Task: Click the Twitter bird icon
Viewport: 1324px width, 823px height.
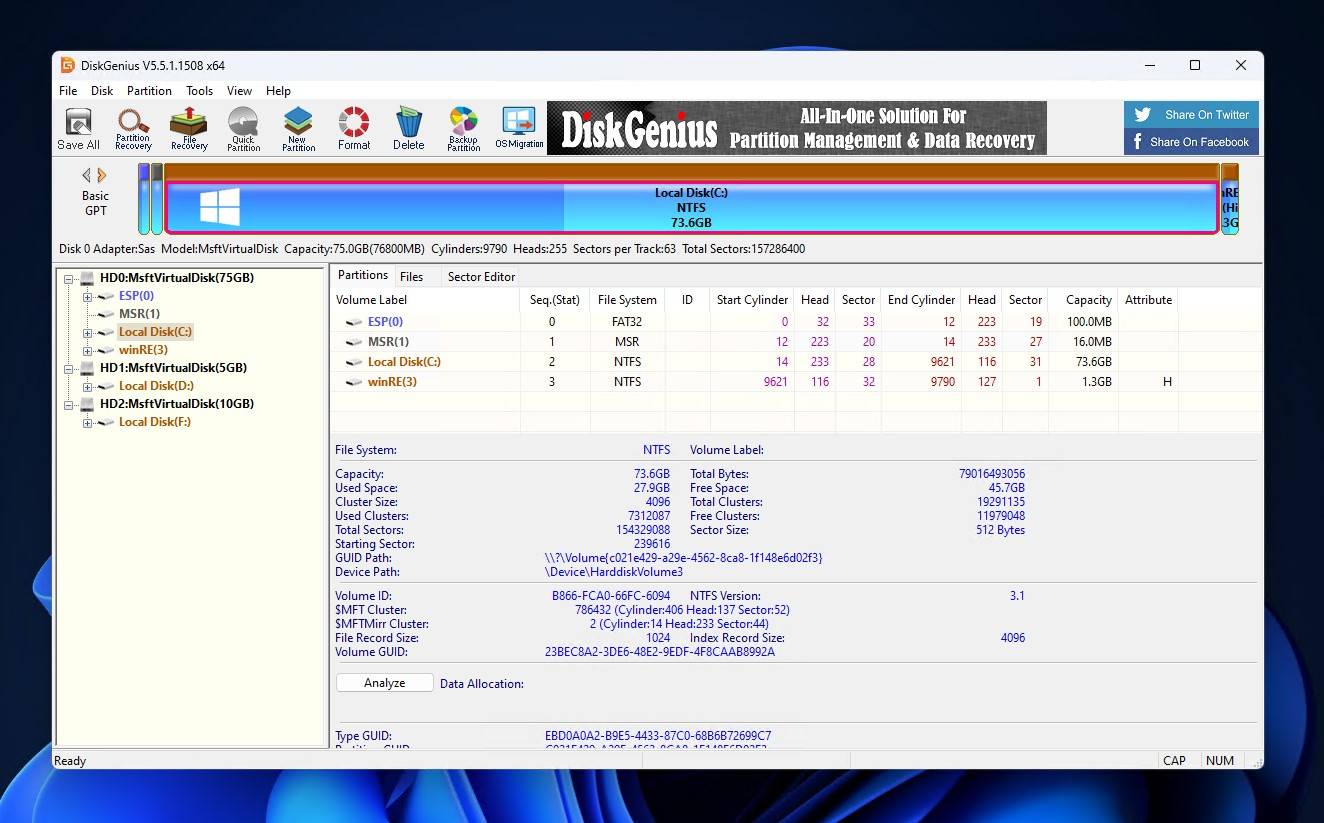Action: tap(1143, 114)
